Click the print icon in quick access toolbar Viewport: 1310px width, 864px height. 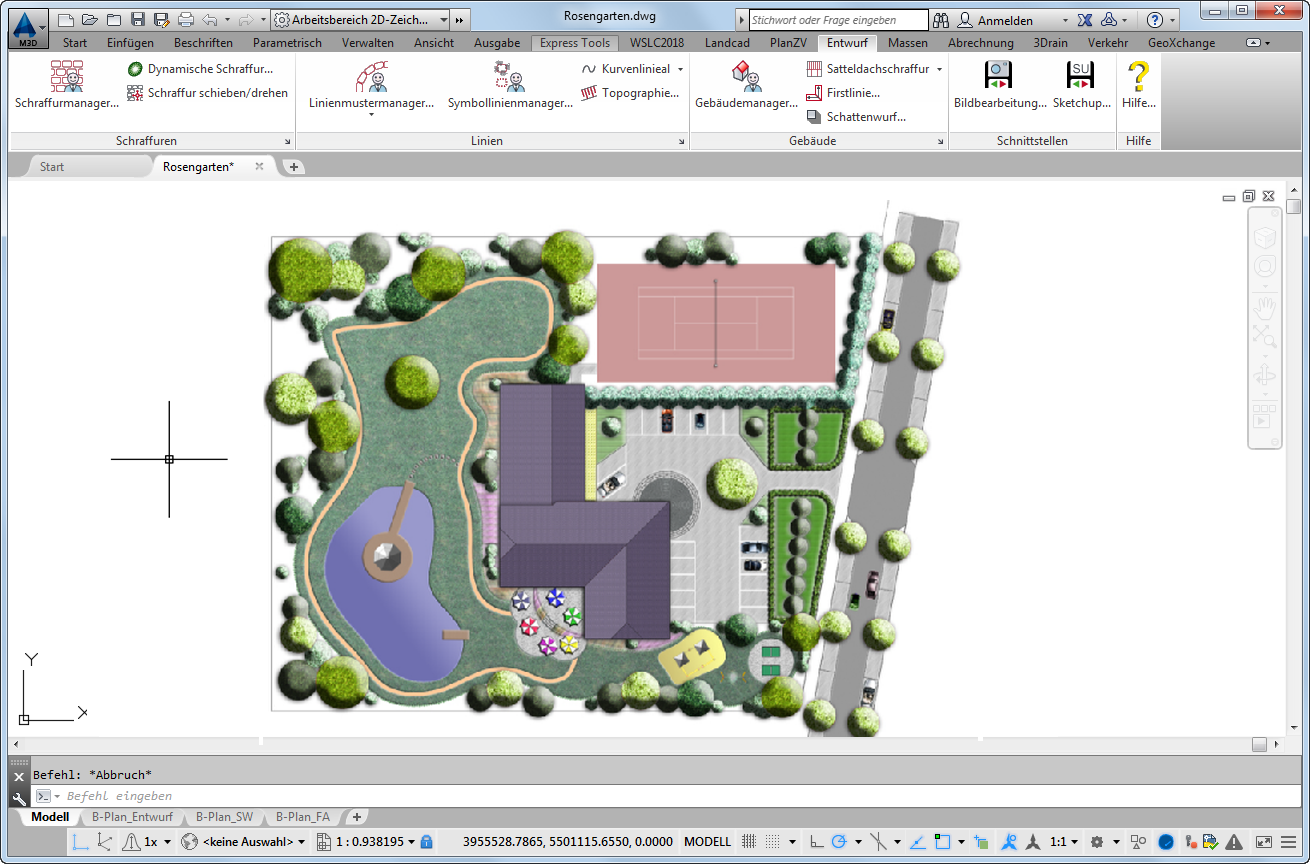[185, 19]
